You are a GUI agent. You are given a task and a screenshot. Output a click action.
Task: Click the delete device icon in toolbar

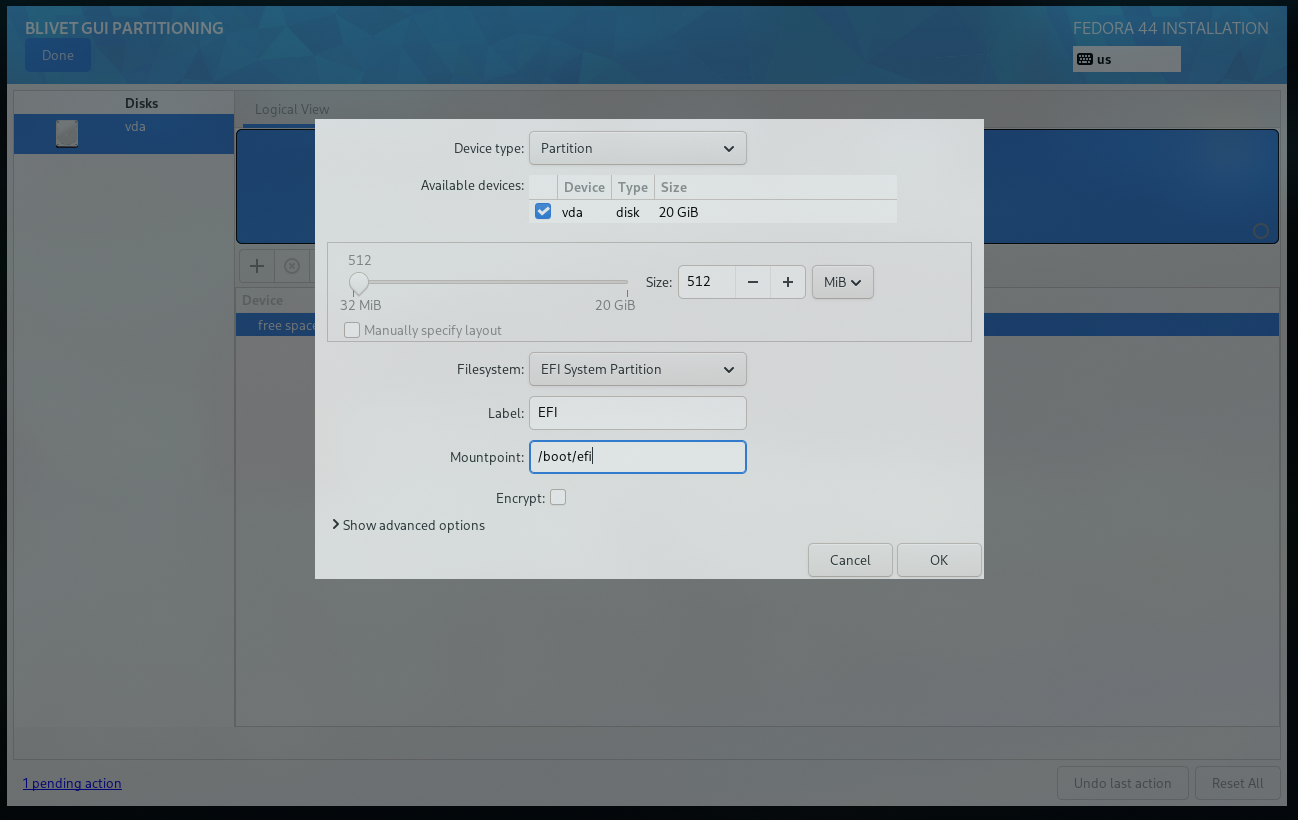292,266
